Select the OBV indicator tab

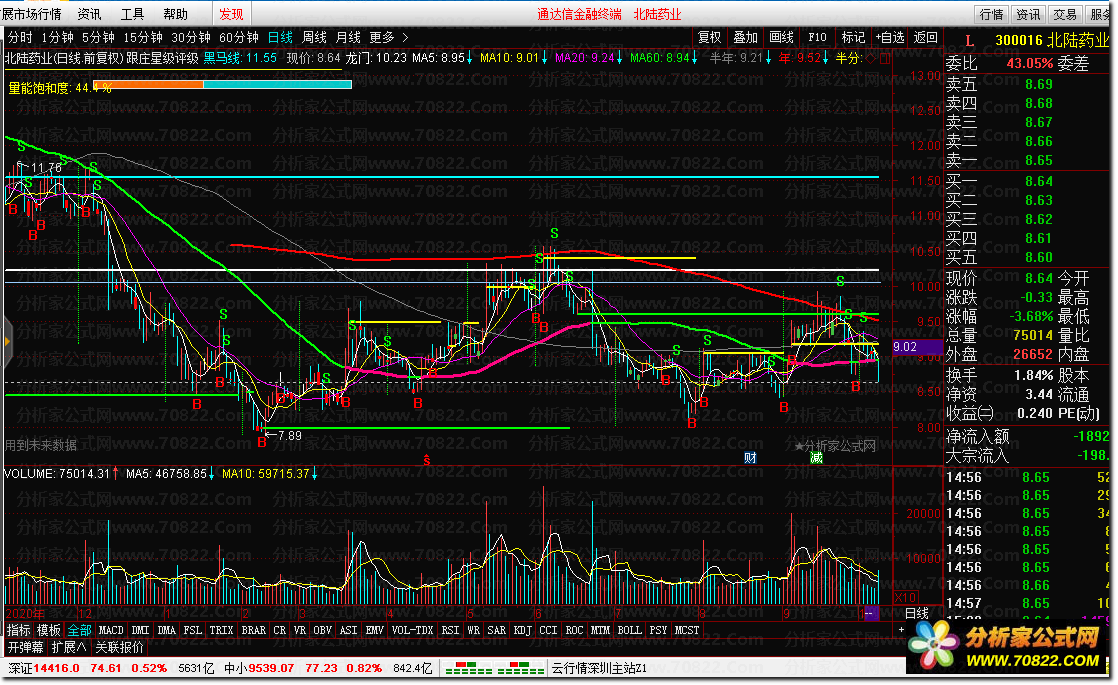tap(322, 630)
